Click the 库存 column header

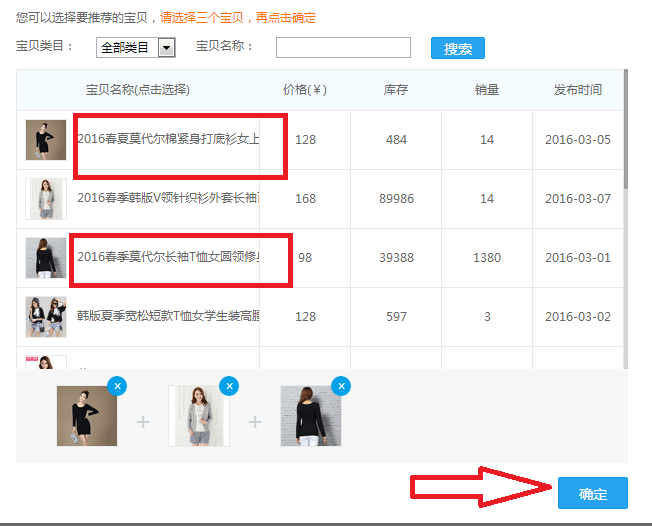coord(396,90)
